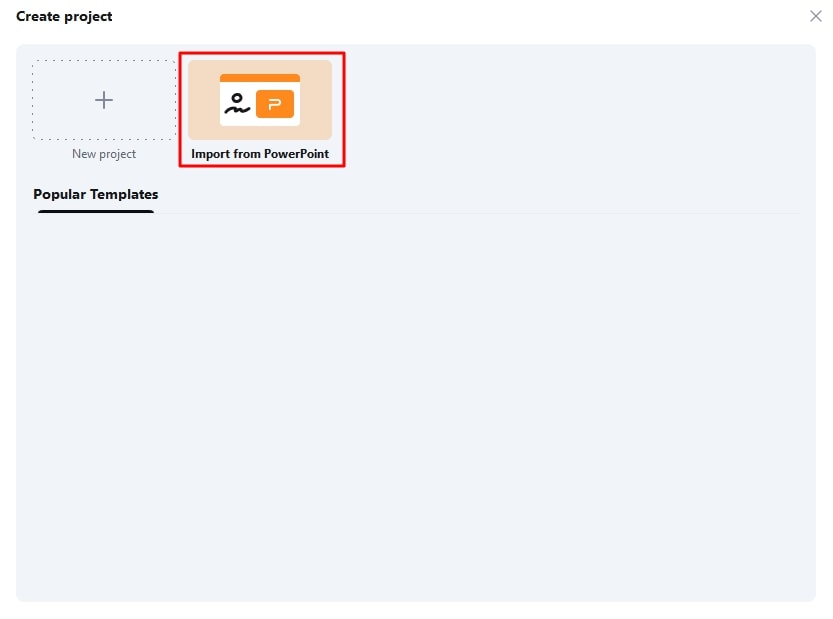
Task: Click the empty templates list area
Action: click(416, 404)
